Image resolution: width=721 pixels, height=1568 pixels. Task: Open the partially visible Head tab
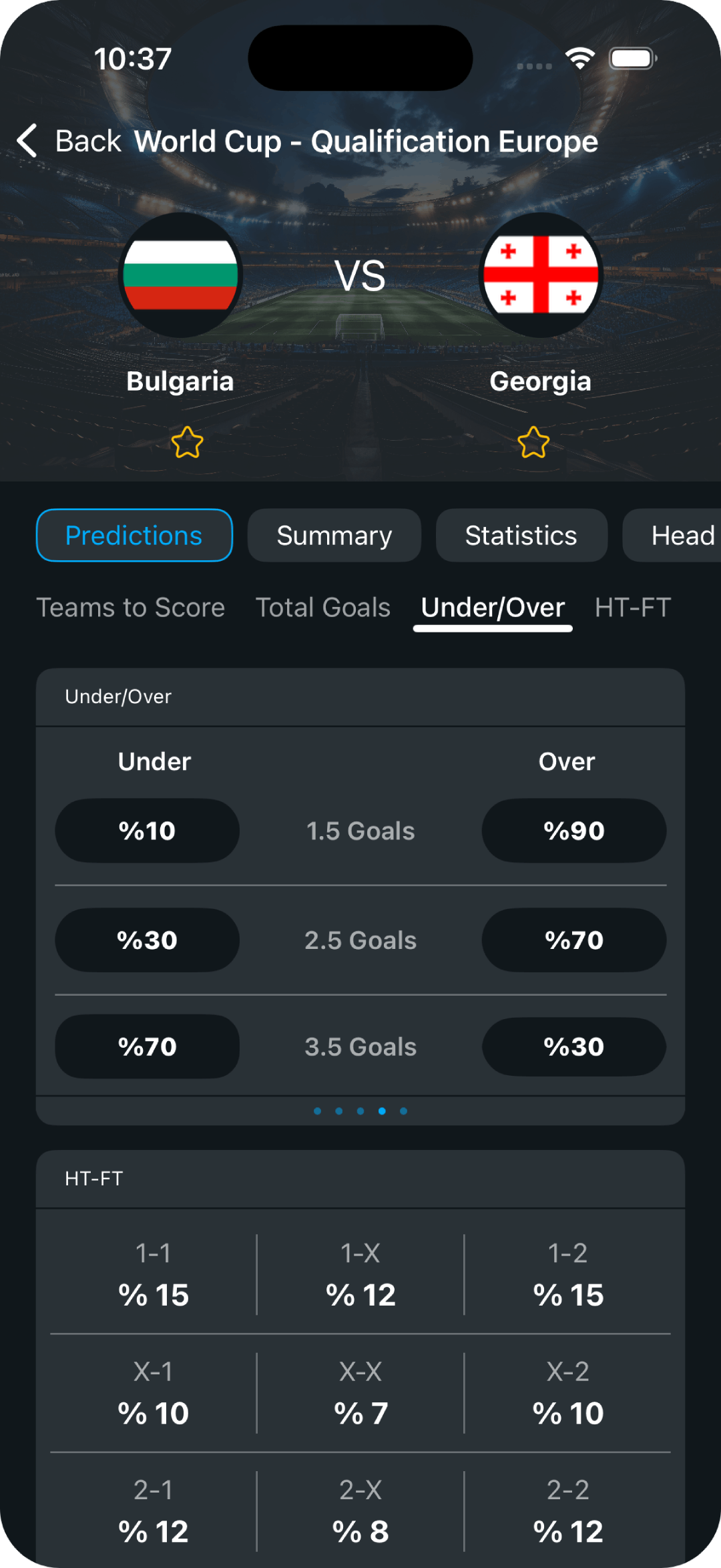pos(674,536)
